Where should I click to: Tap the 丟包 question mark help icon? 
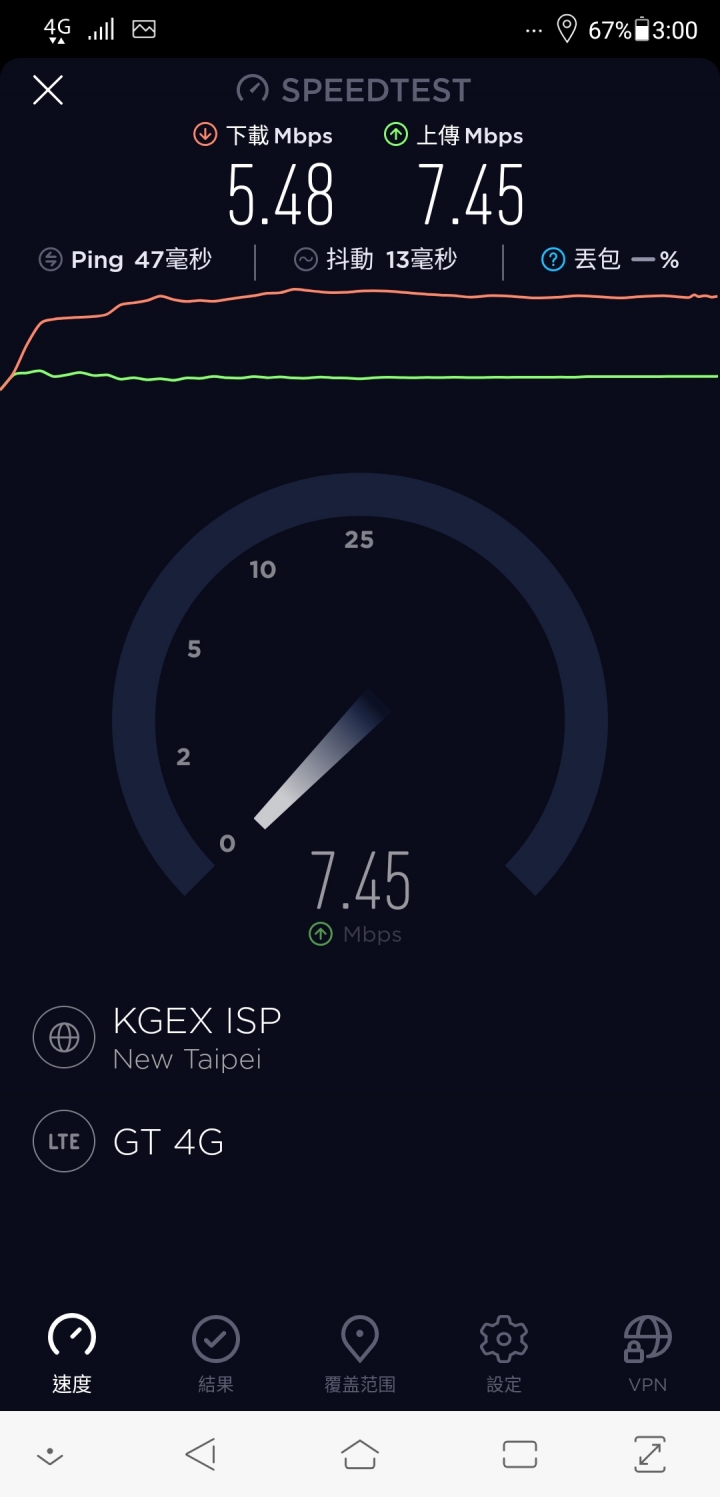553,260
